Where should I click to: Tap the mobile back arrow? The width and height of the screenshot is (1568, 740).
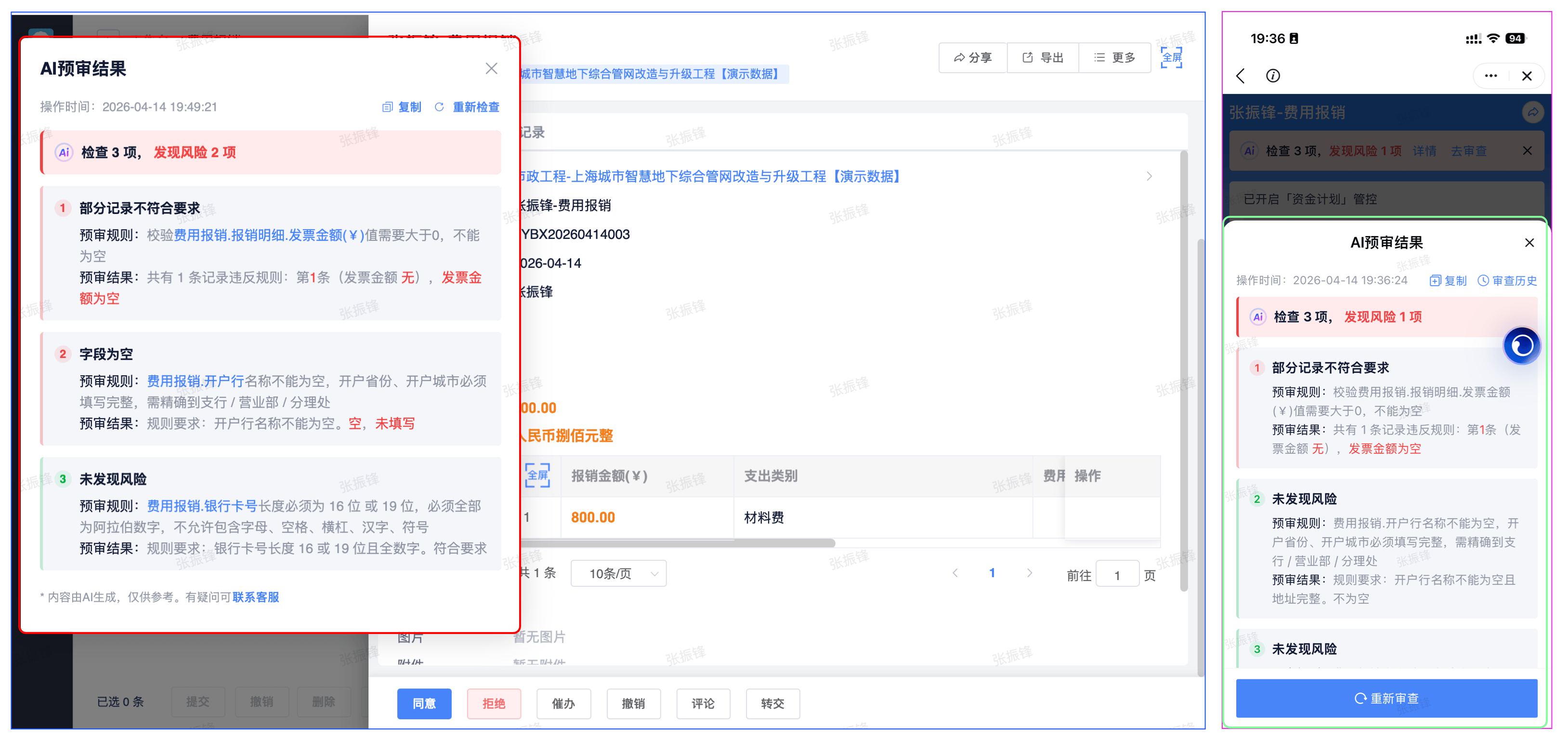[x=1241, y=76]
